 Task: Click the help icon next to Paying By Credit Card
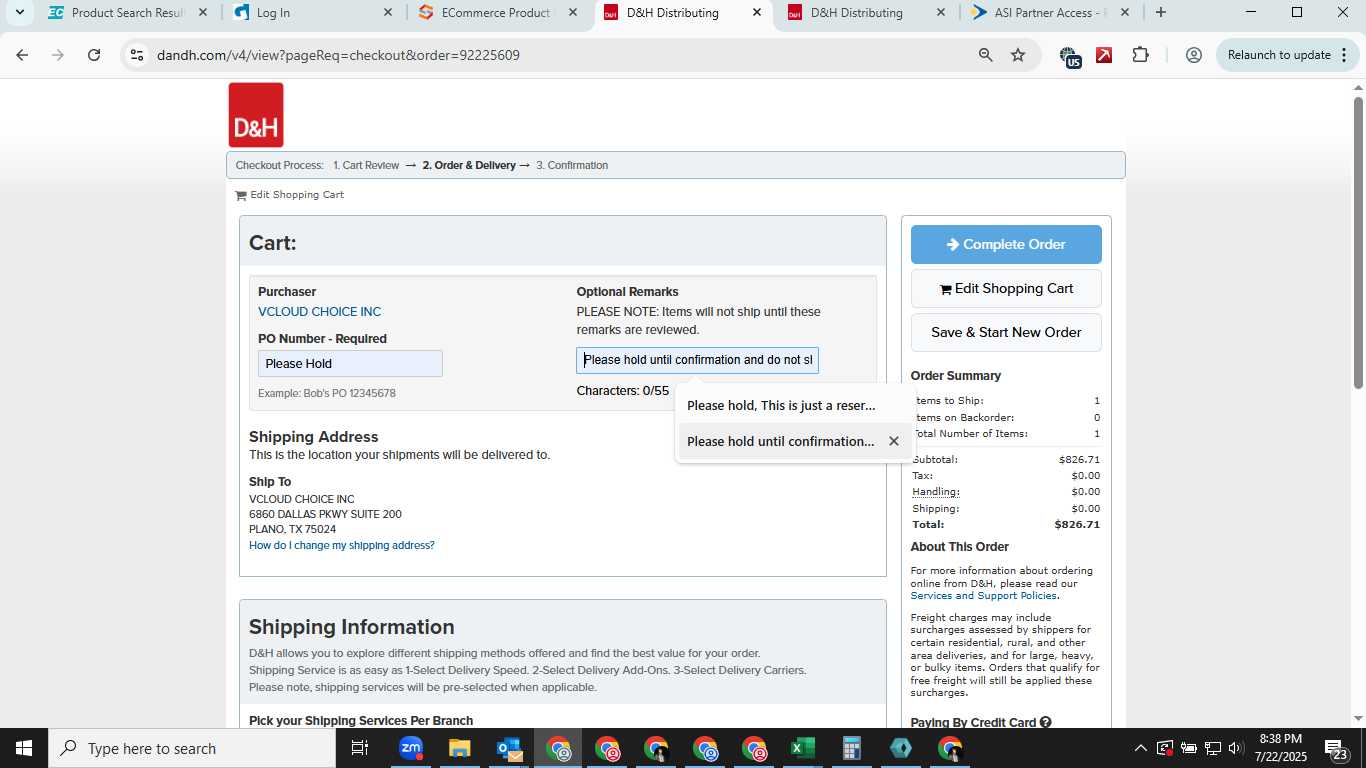1045,722
